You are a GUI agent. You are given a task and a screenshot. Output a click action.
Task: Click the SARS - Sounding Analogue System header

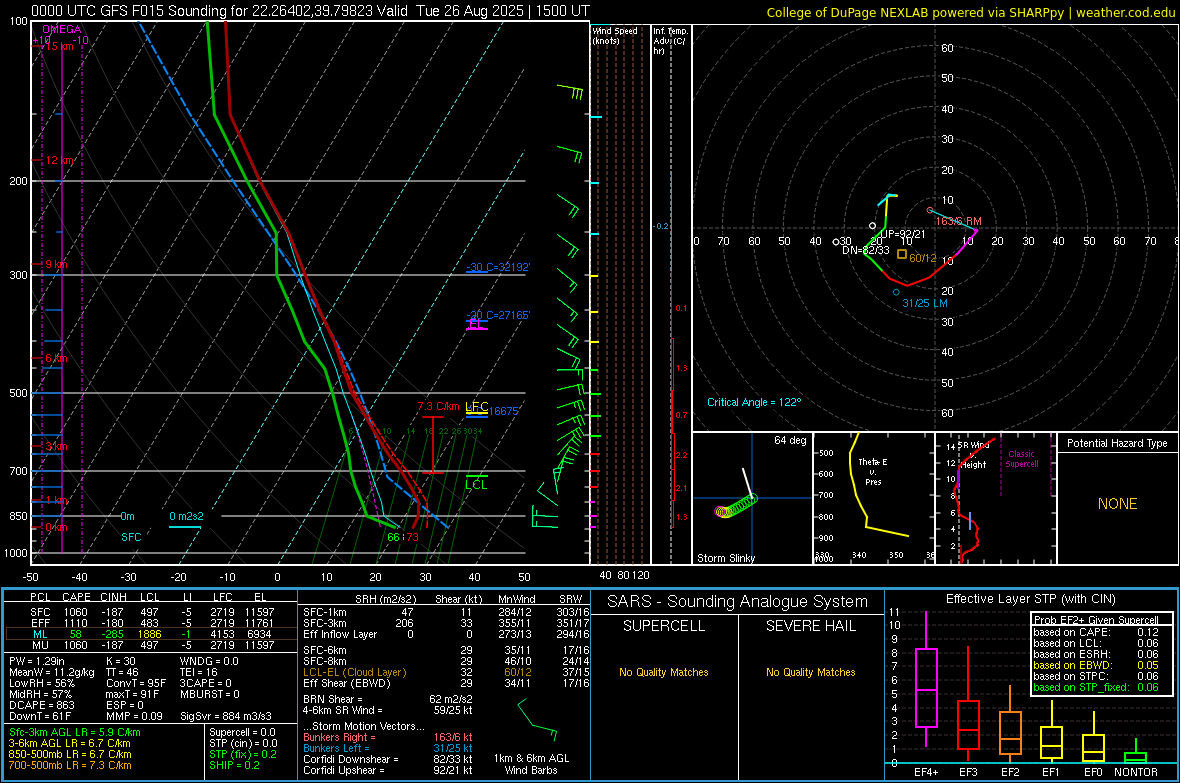(738, 602)
